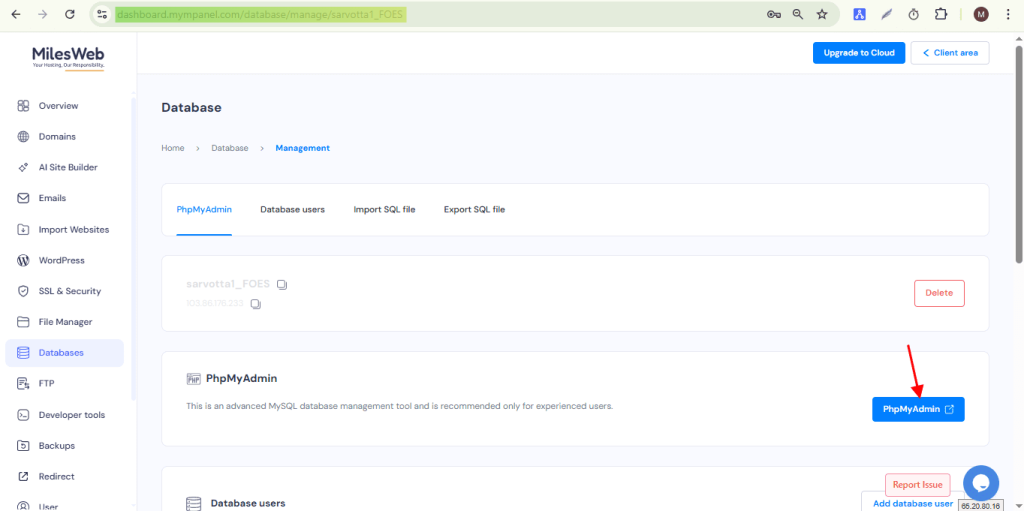Copy the database name sarvotta1_FOES
The height and width of the screenshot is (511, 1024).
(282, 285)
